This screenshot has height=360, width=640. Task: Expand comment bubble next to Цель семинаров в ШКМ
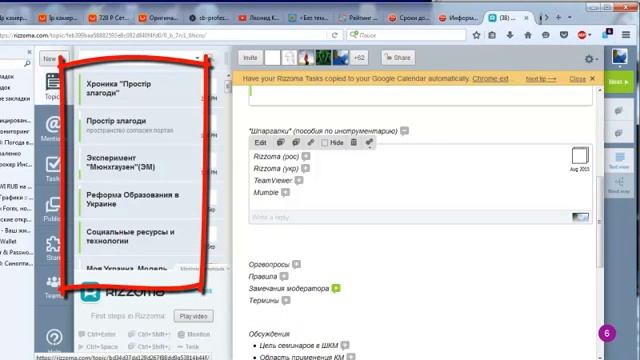pos(345,345)
